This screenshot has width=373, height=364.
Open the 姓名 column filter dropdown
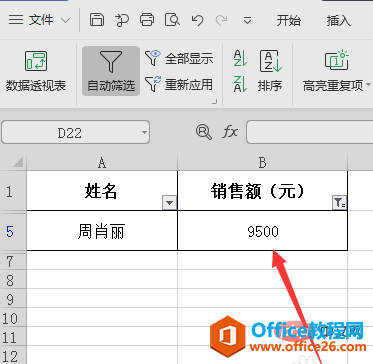click(x=169, y=202)
